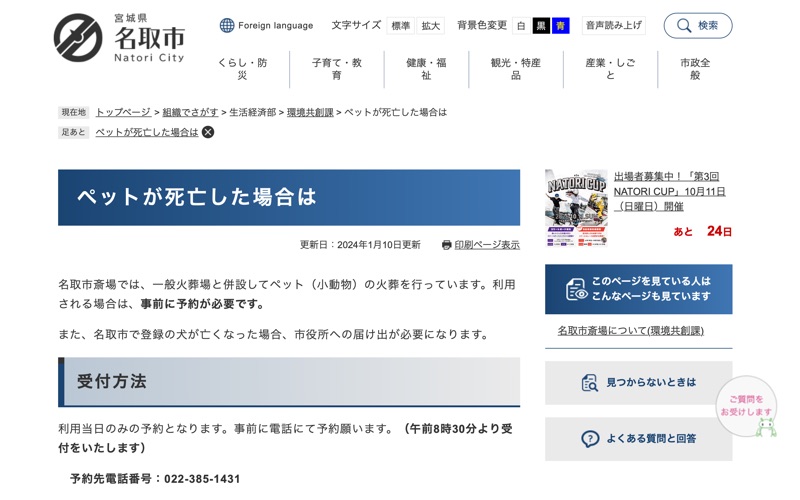Open footprint link ペットが死亡した場合は
The image size is (800, 500).
(147, 132)
